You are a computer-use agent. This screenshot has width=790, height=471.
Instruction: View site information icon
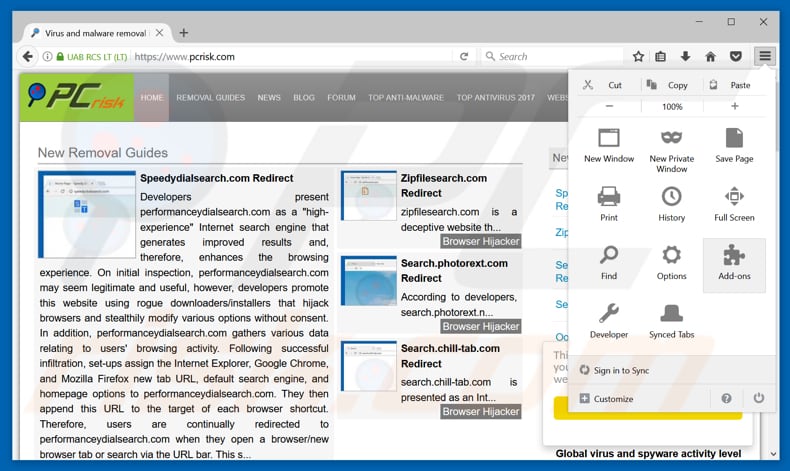47,56
